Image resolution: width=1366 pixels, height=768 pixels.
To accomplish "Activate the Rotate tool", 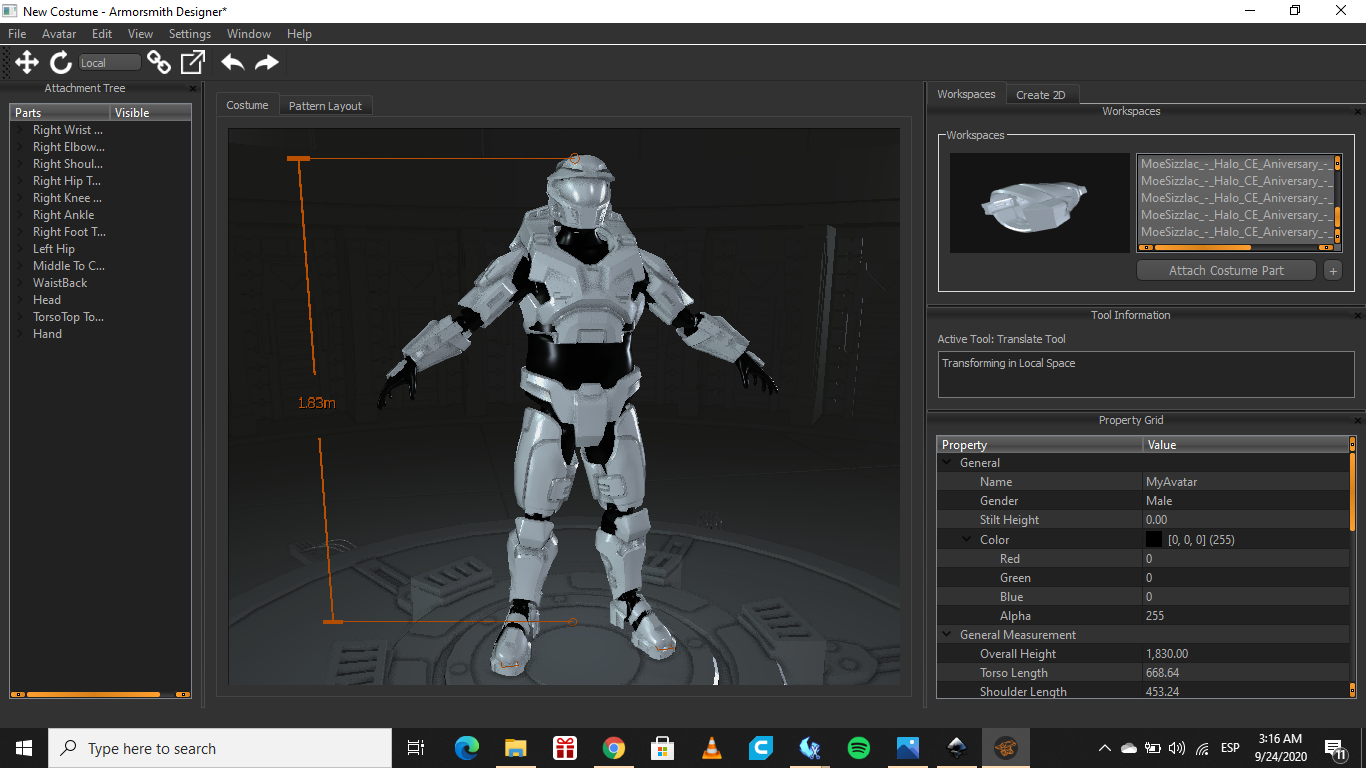I will 61,63.
